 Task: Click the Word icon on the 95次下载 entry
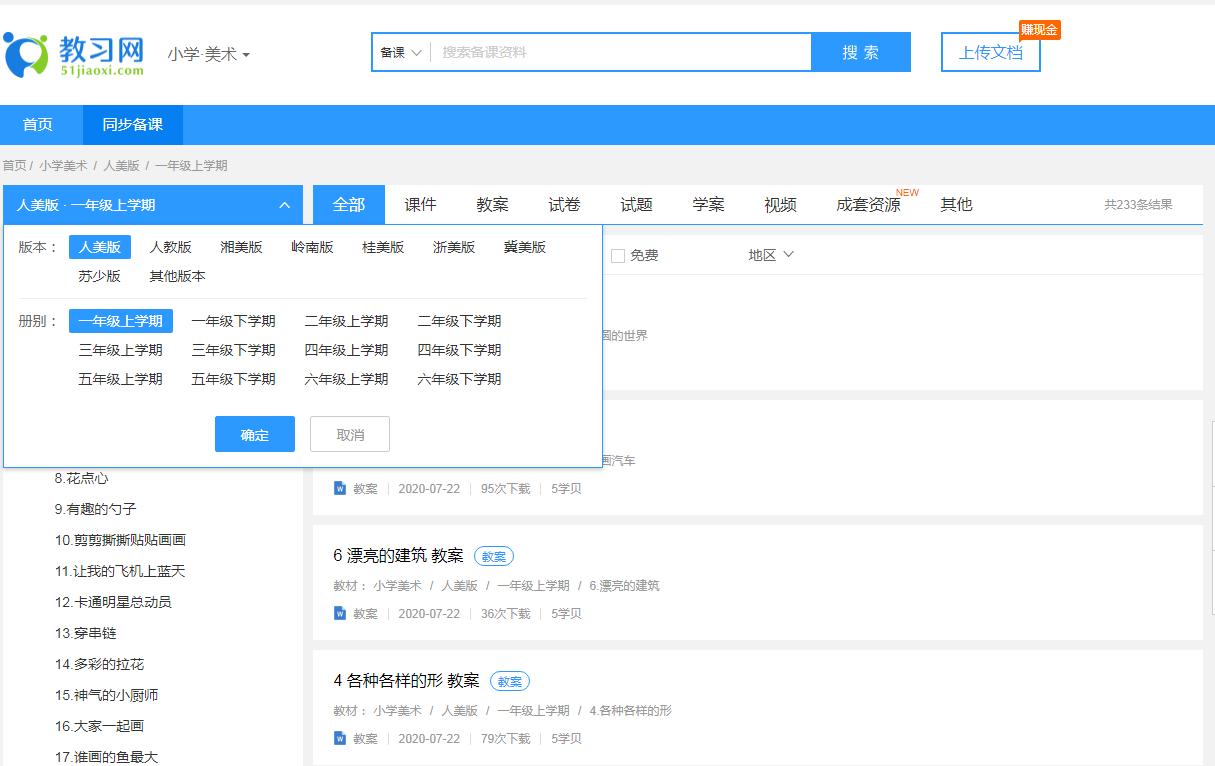pyautogui.click(x=340, y=488)
